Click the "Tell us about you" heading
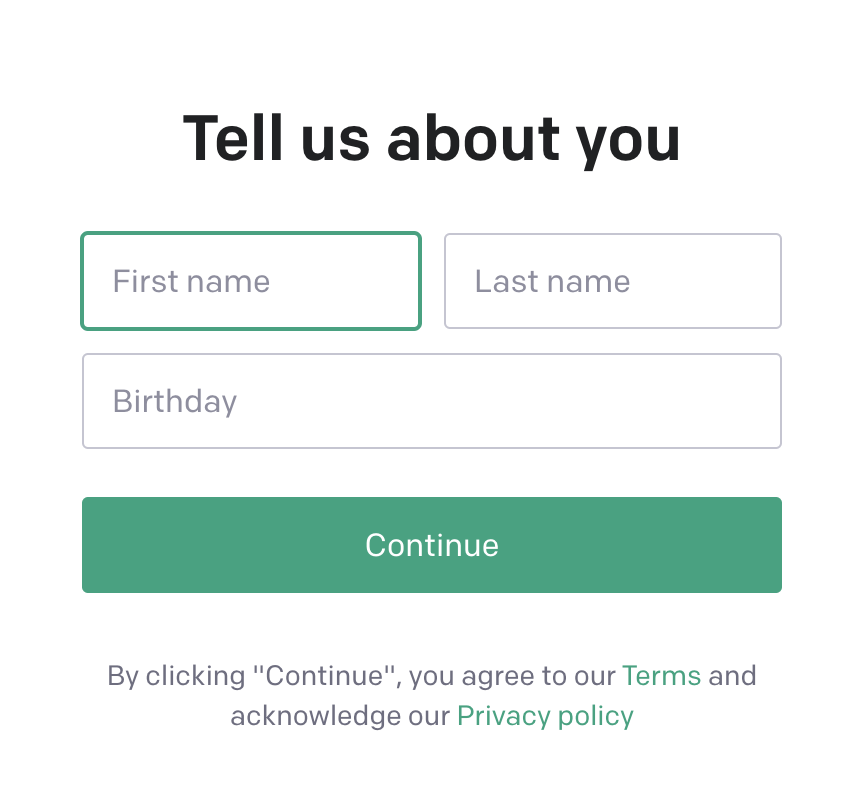 coord(431,138)
